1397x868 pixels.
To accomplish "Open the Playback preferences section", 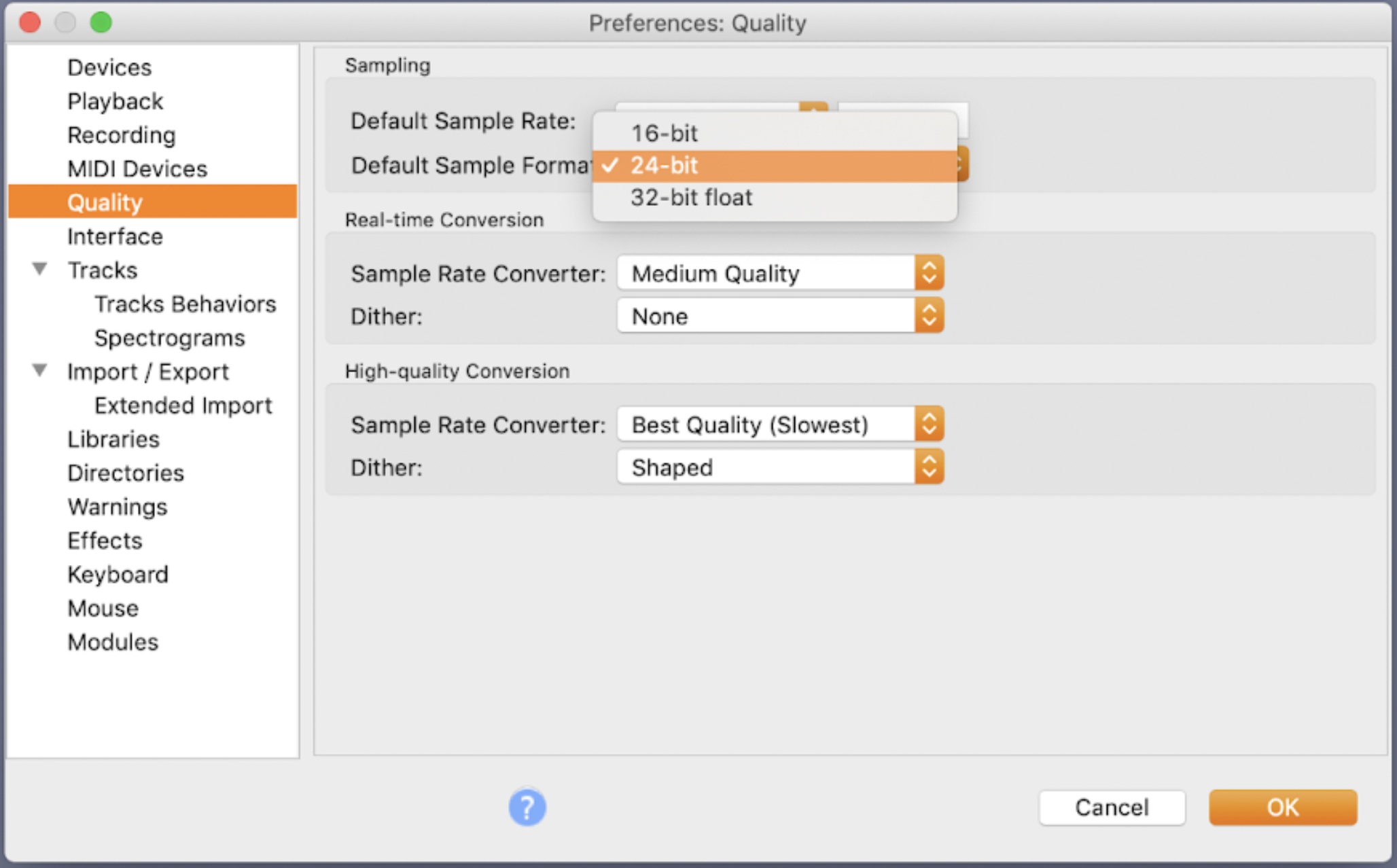I will [x=115, y=101].
